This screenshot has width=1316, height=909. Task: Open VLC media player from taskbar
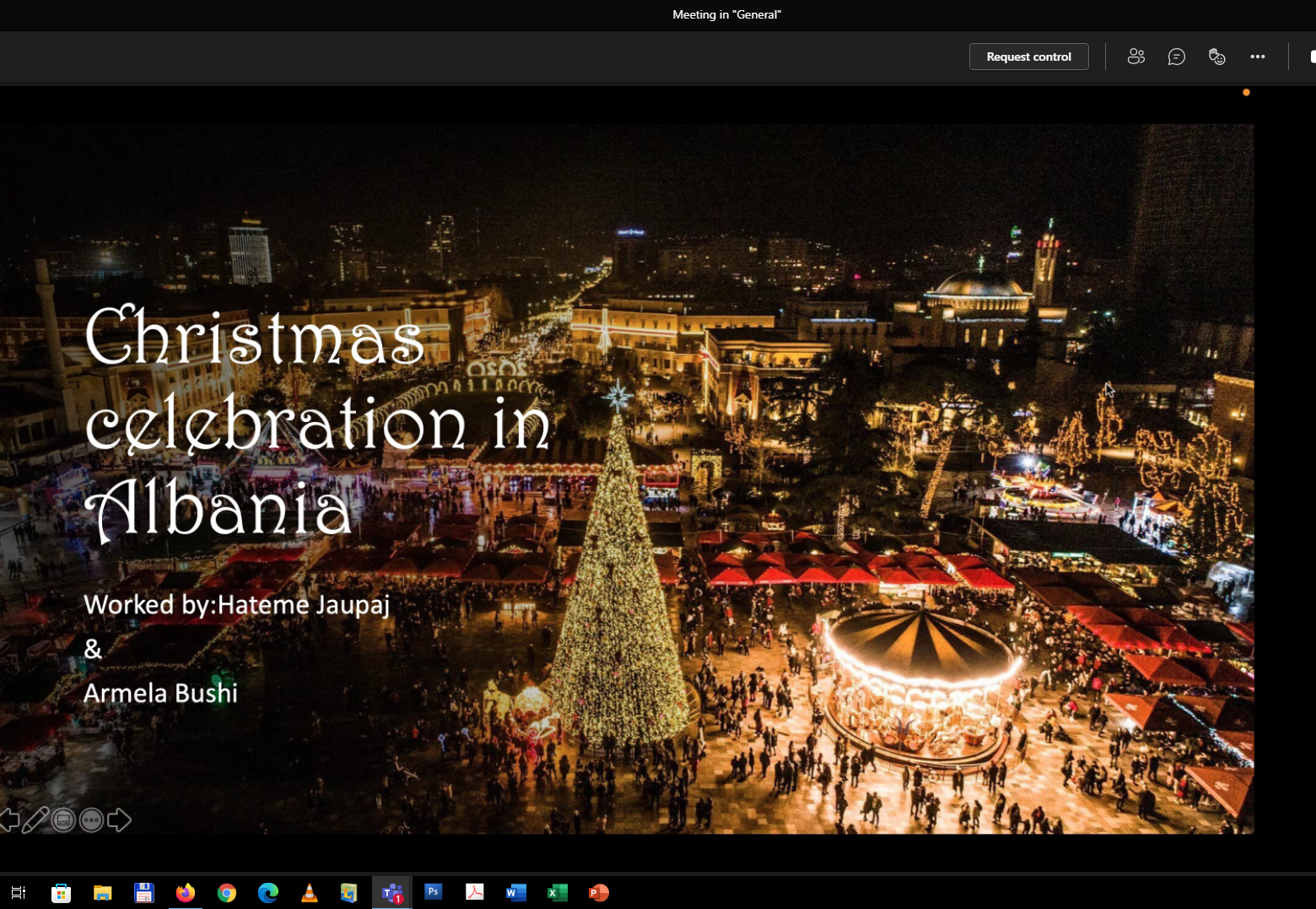click(310, 893)
